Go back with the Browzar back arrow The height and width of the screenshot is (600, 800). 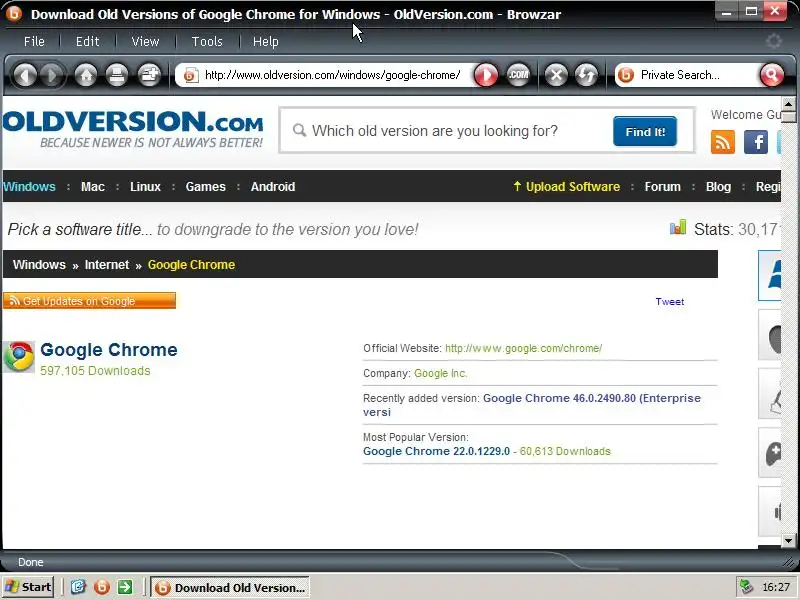coord(24,76)
